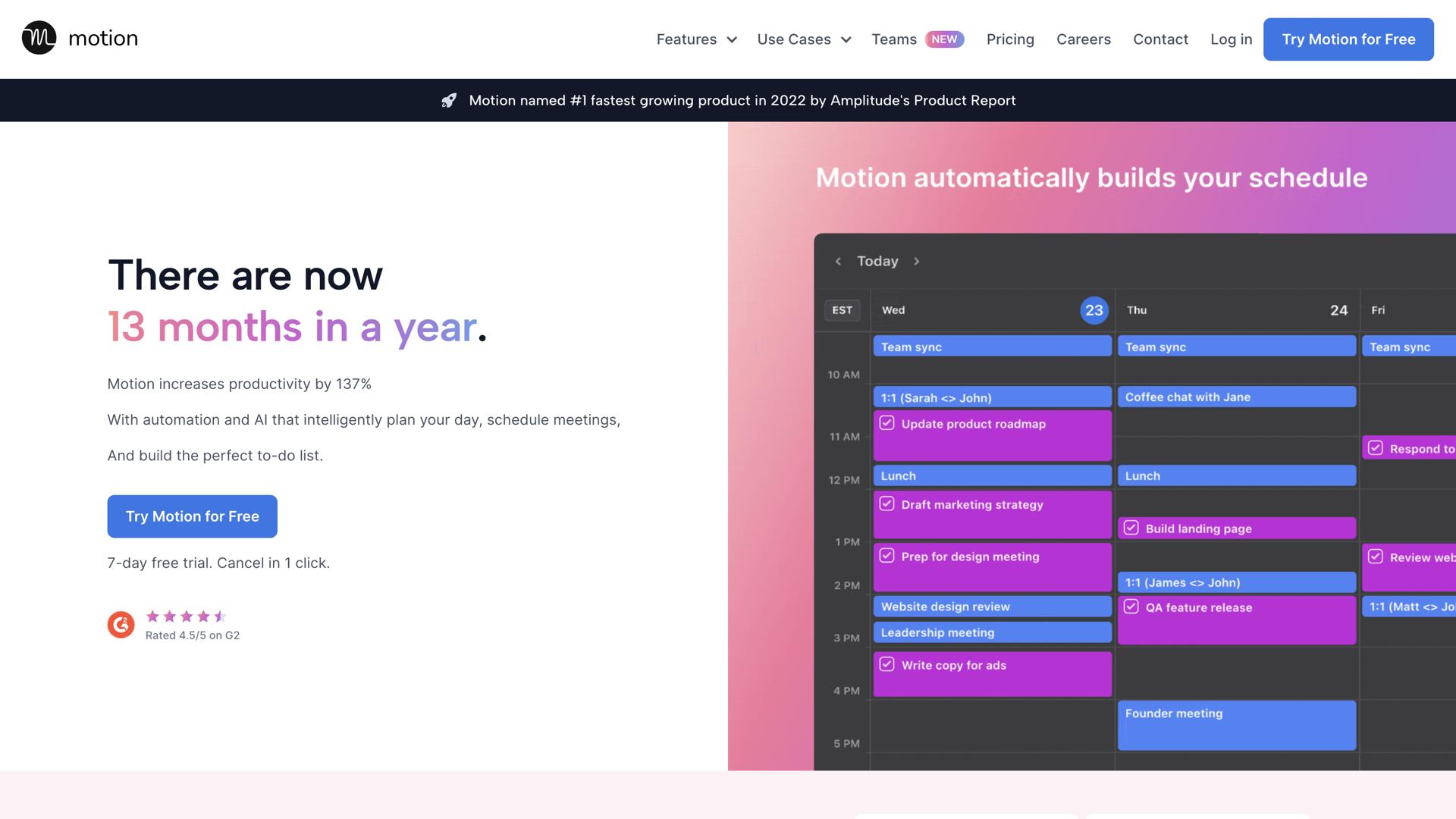The image size is (1456, 819).
Task: Expand the Use Cases menu
Action: tap(802, 39)
